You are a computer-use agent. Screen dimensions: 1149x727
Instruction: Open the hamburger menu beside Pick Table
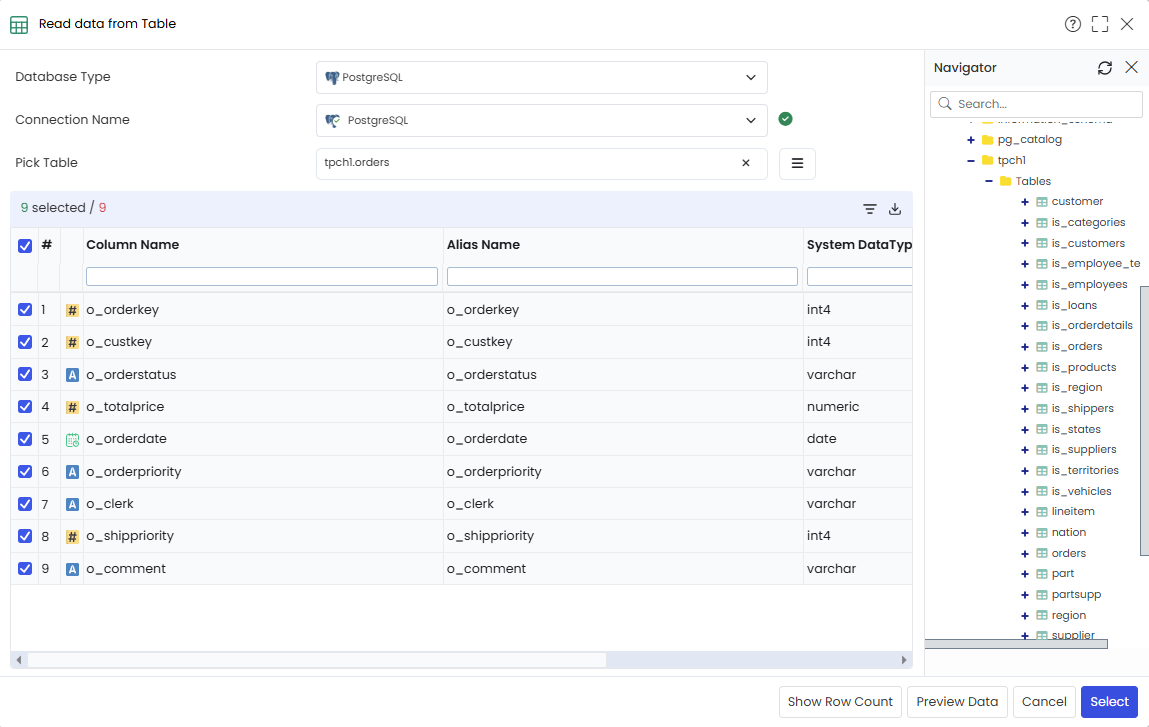coord(797,163)
